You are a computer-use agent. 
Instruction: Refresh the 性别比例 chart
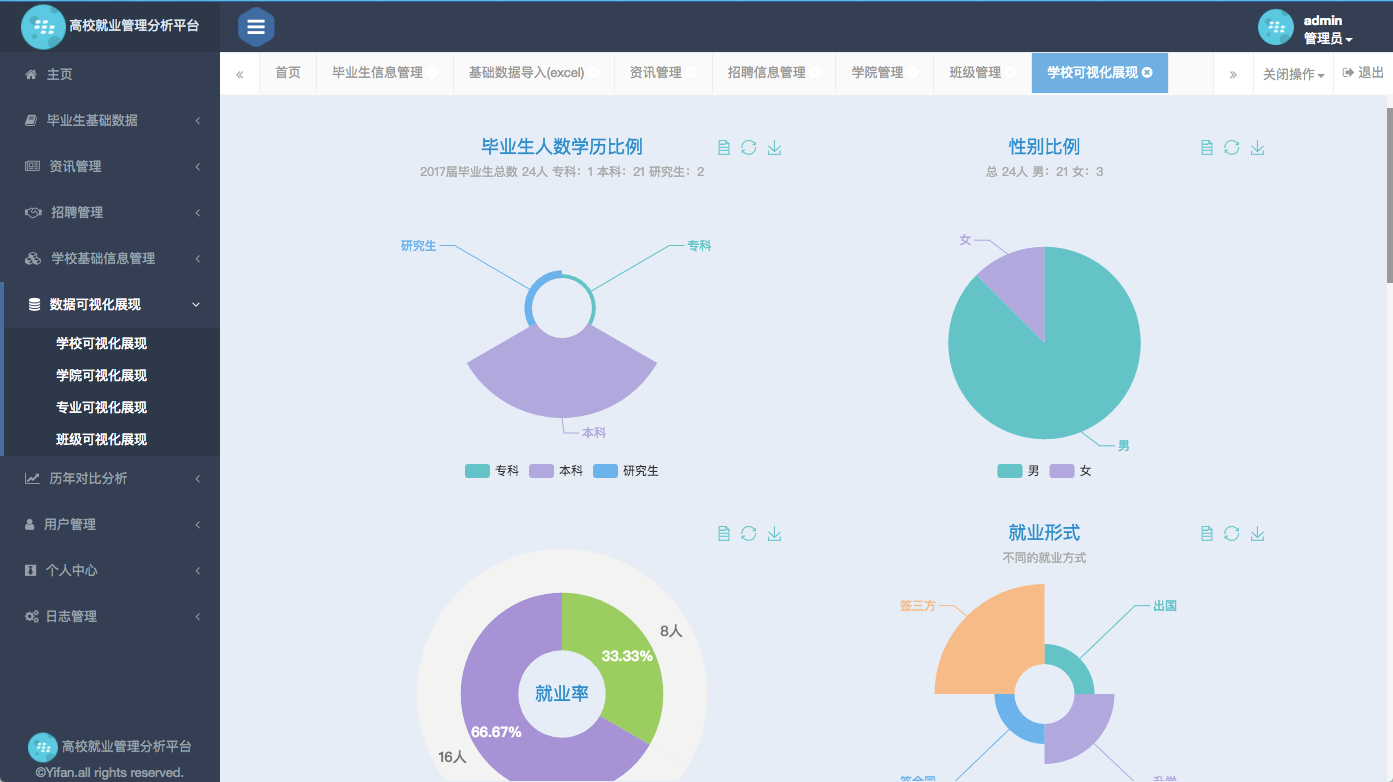1232,148
